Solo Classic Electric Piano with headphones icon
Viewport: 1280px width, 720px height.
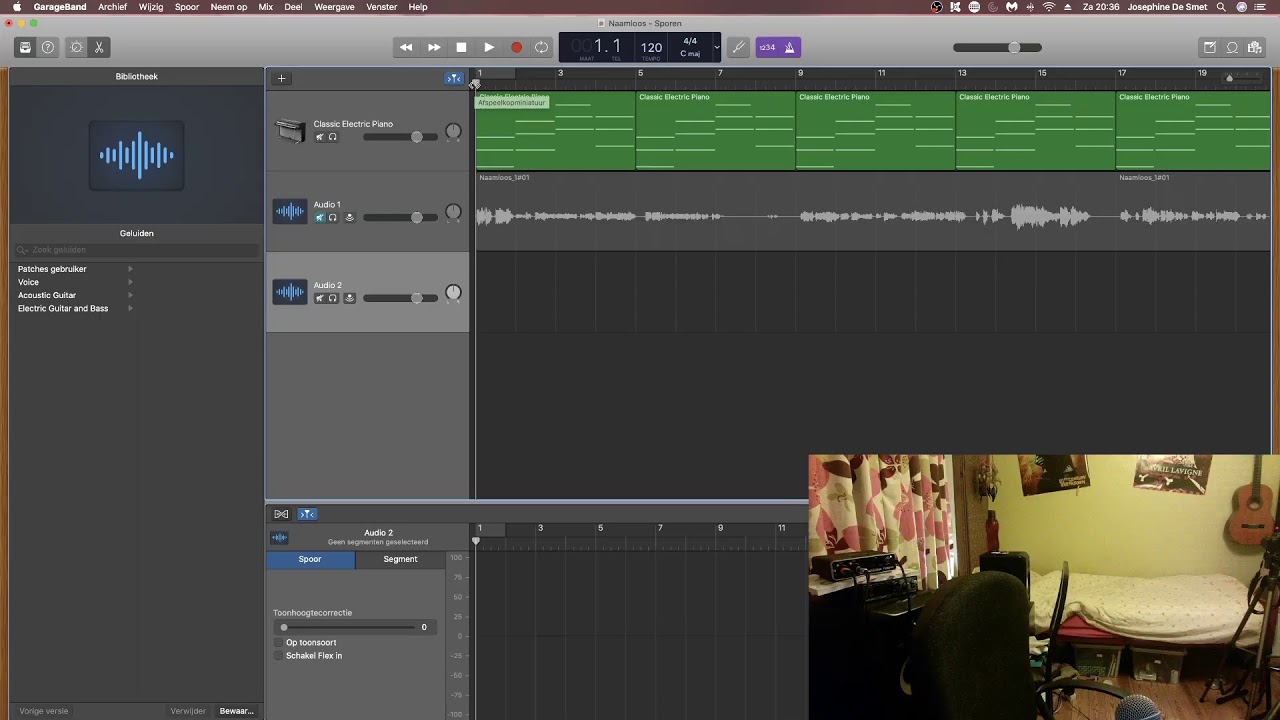tap(333, 137)
